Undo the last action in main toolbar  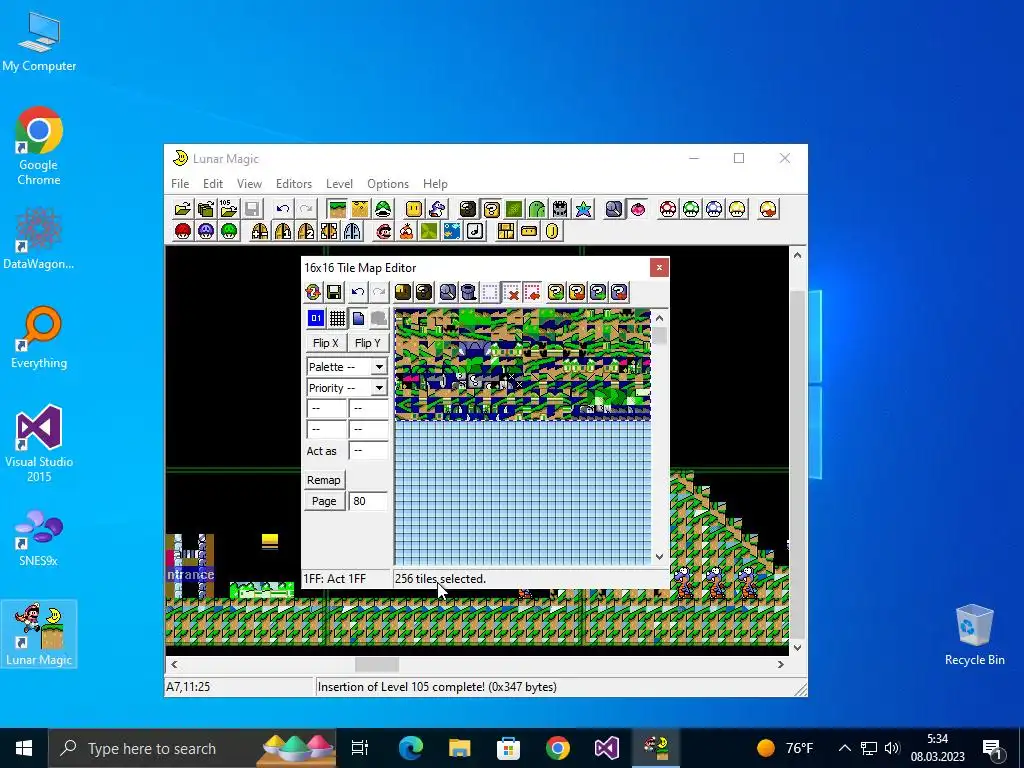283,209
